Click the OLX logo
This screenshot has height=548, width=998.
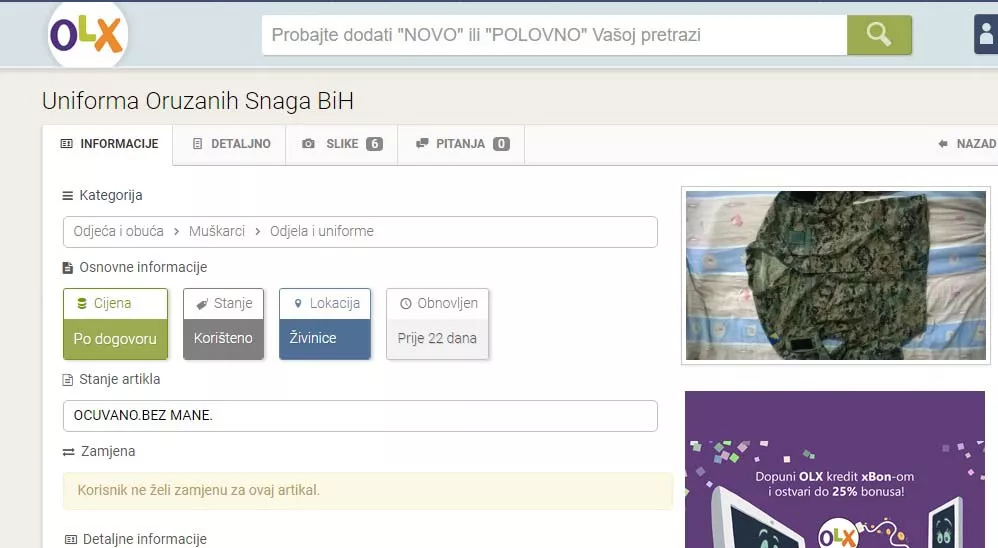[87, 36]
